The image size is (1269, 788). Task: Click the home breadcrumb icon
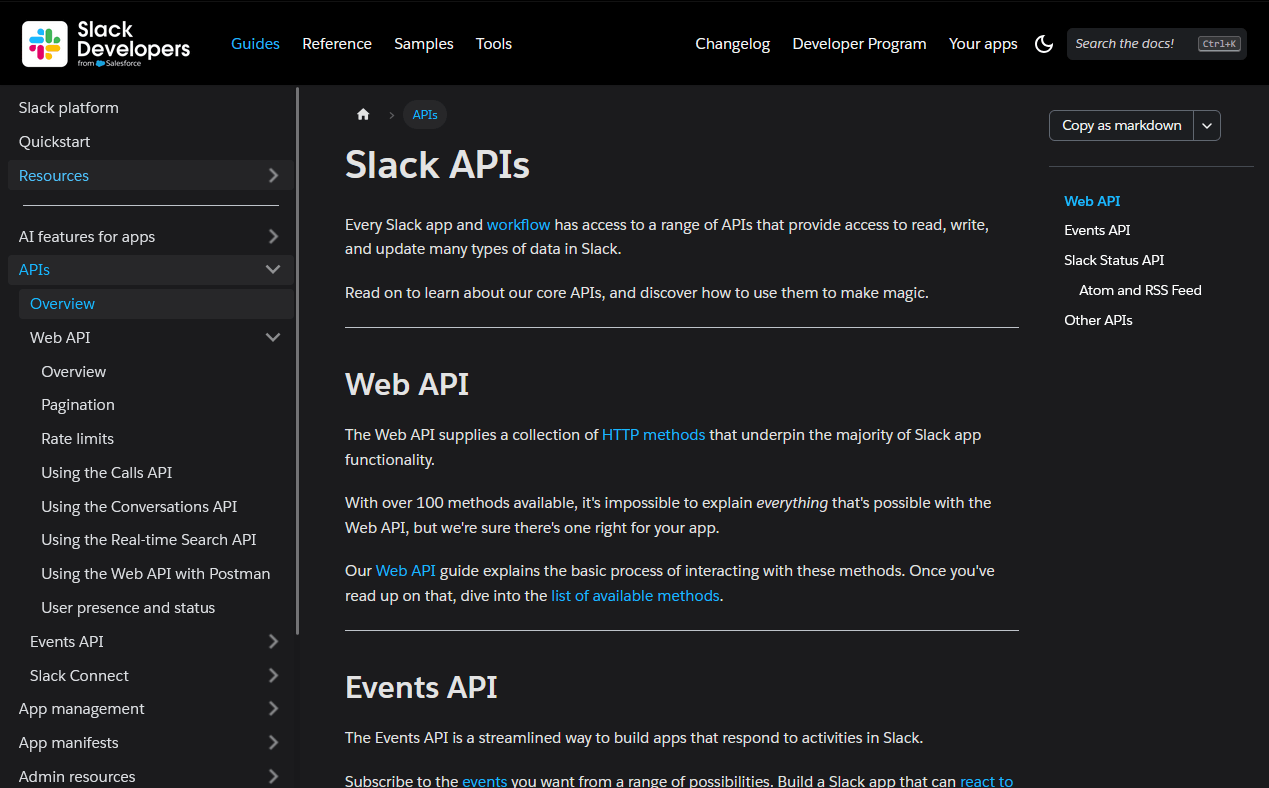click(x=363, y=115)
